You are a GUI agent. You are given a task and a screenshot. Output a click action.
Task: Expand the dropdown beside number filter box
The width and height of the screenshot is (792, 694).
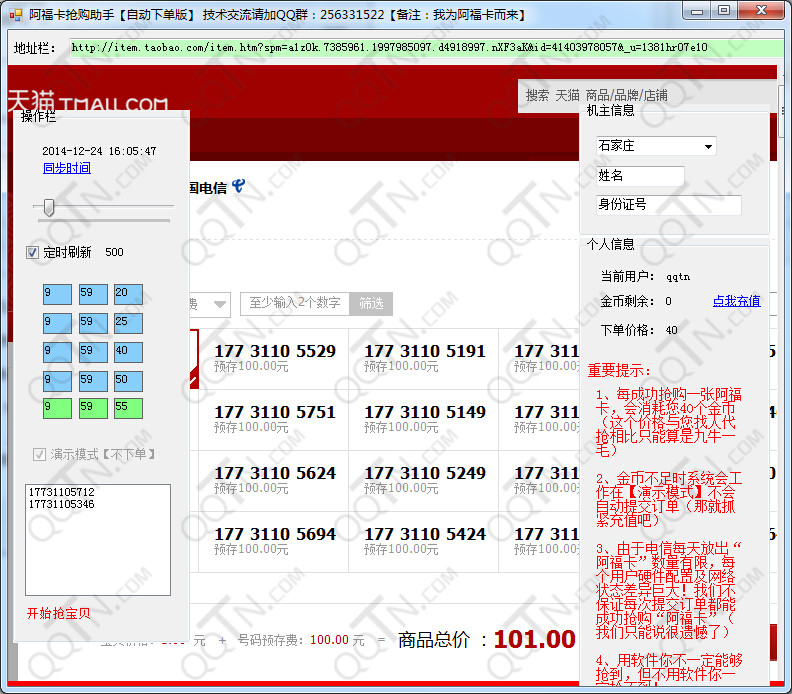coord(218,304)
